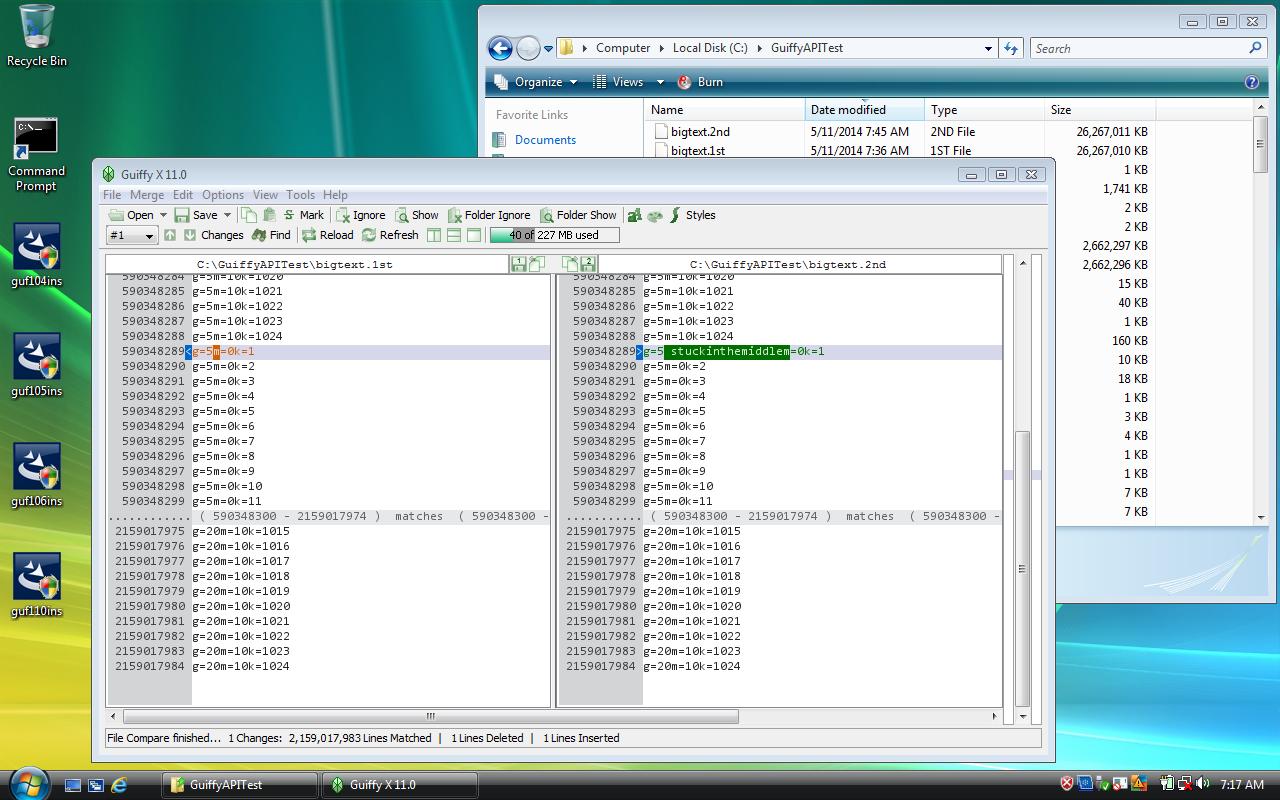Sort Explorer files by Size column
The image size is (1280, 800).
[1100, 110]
